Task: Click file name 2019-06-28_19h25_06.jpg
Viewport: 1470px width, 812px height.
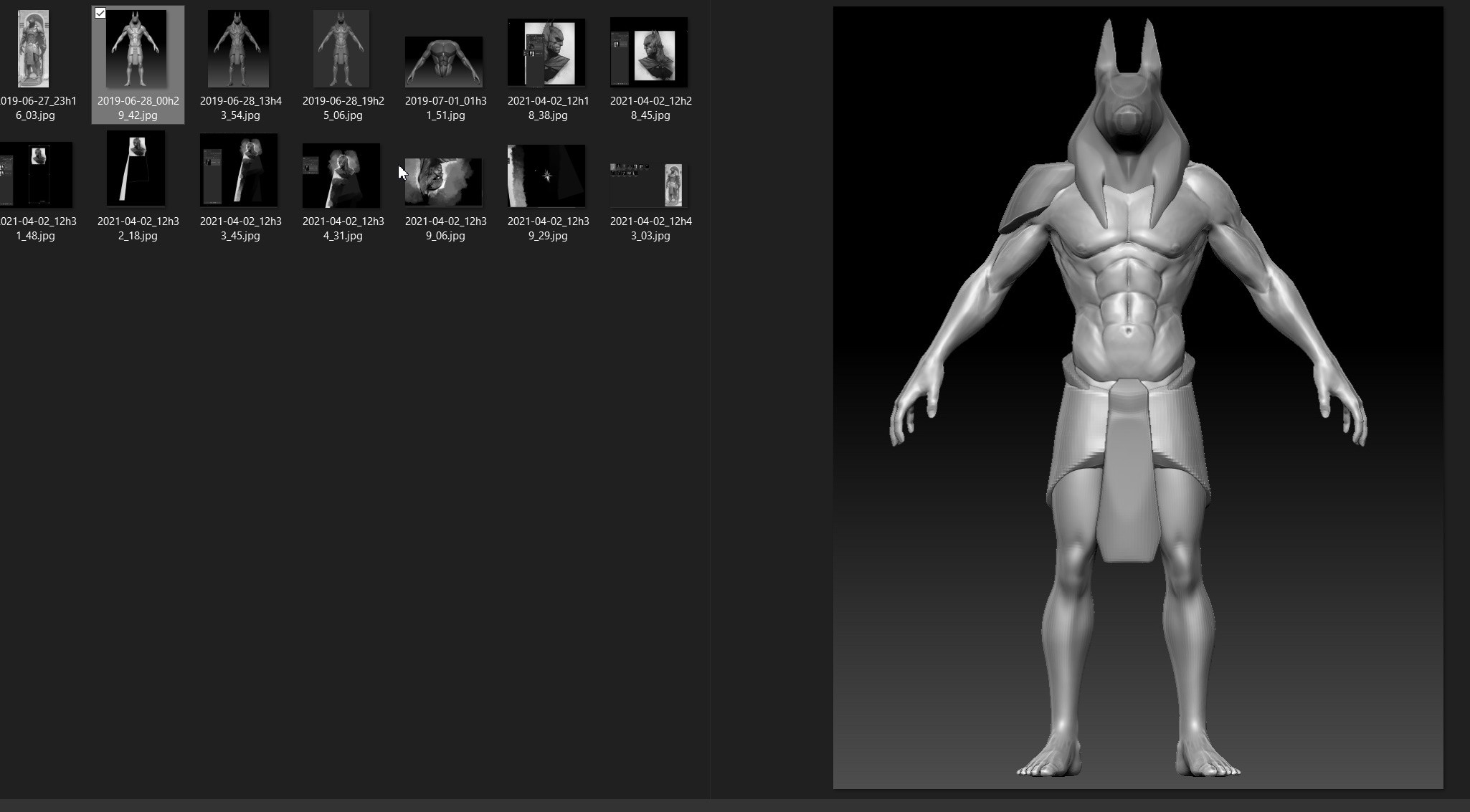Action: (x=343, y=108)
